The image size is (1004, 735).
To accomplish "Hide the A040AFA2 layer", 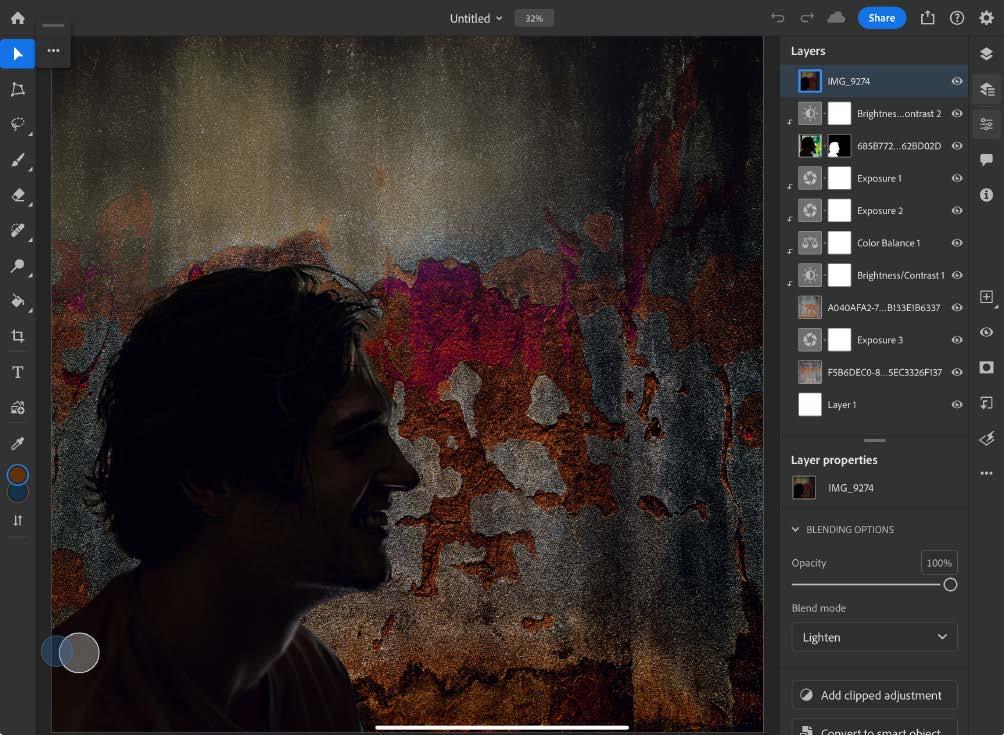I will coord(957,307).
